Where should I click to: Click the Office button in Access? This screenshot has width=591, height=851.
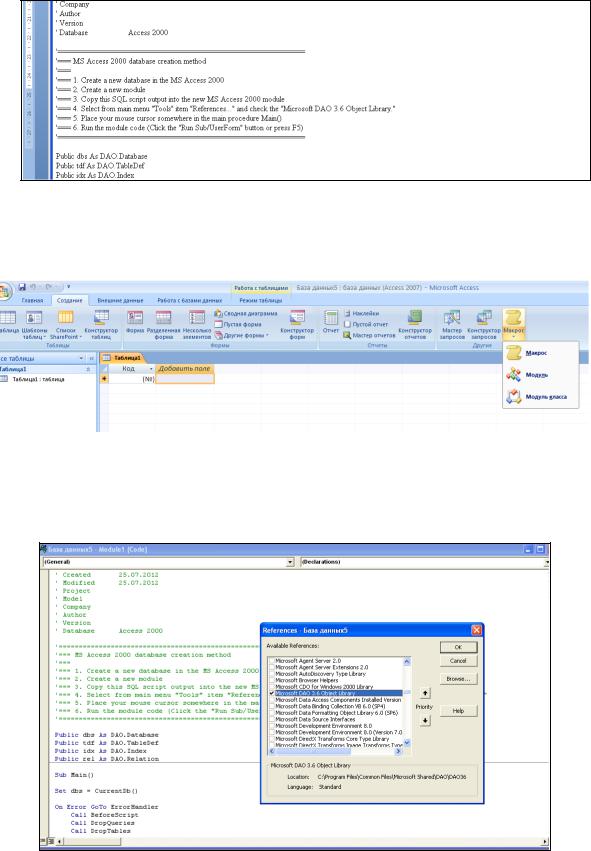tap(5, 291)
